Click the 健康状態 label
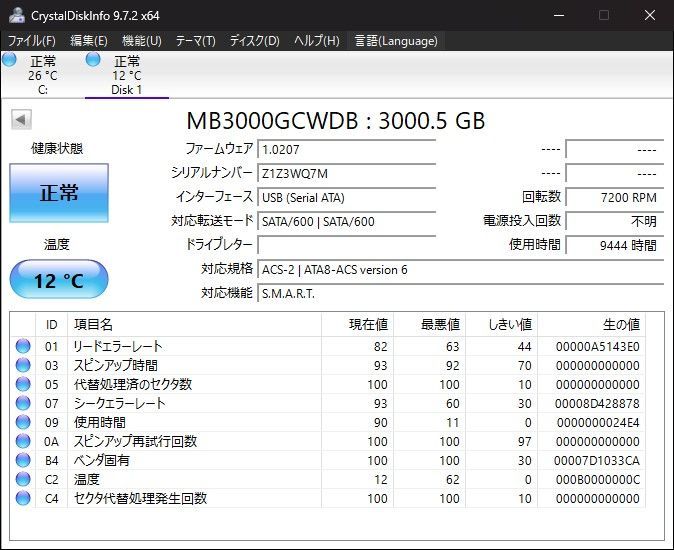 pos(57,148)
